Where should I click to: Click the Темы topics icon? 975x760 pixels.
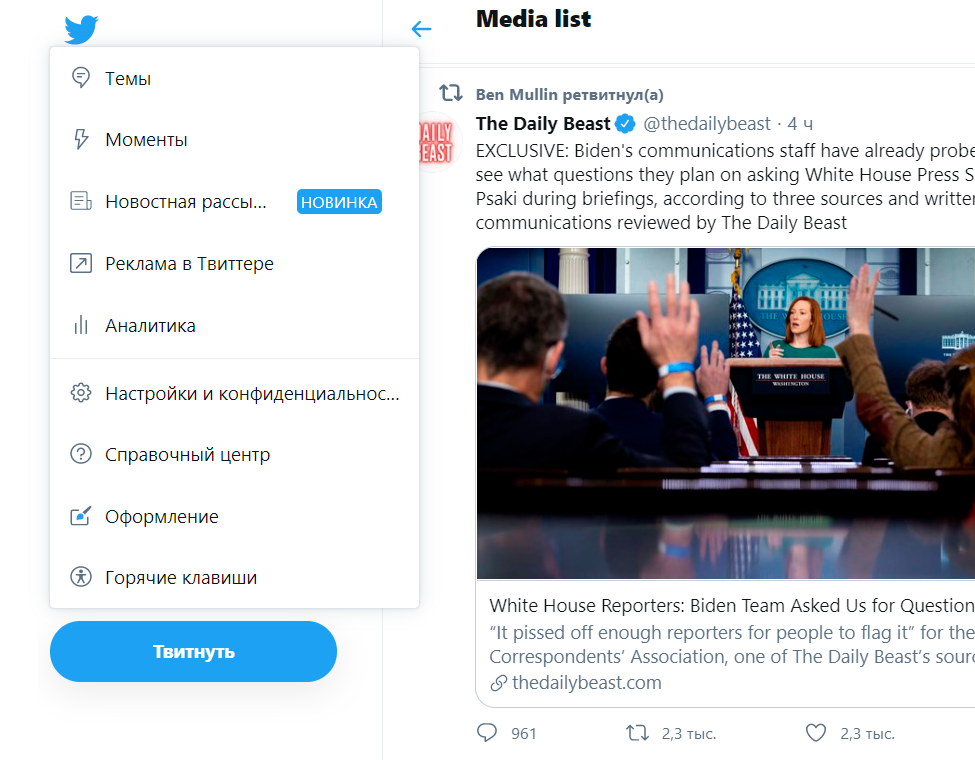pos(81,78)
